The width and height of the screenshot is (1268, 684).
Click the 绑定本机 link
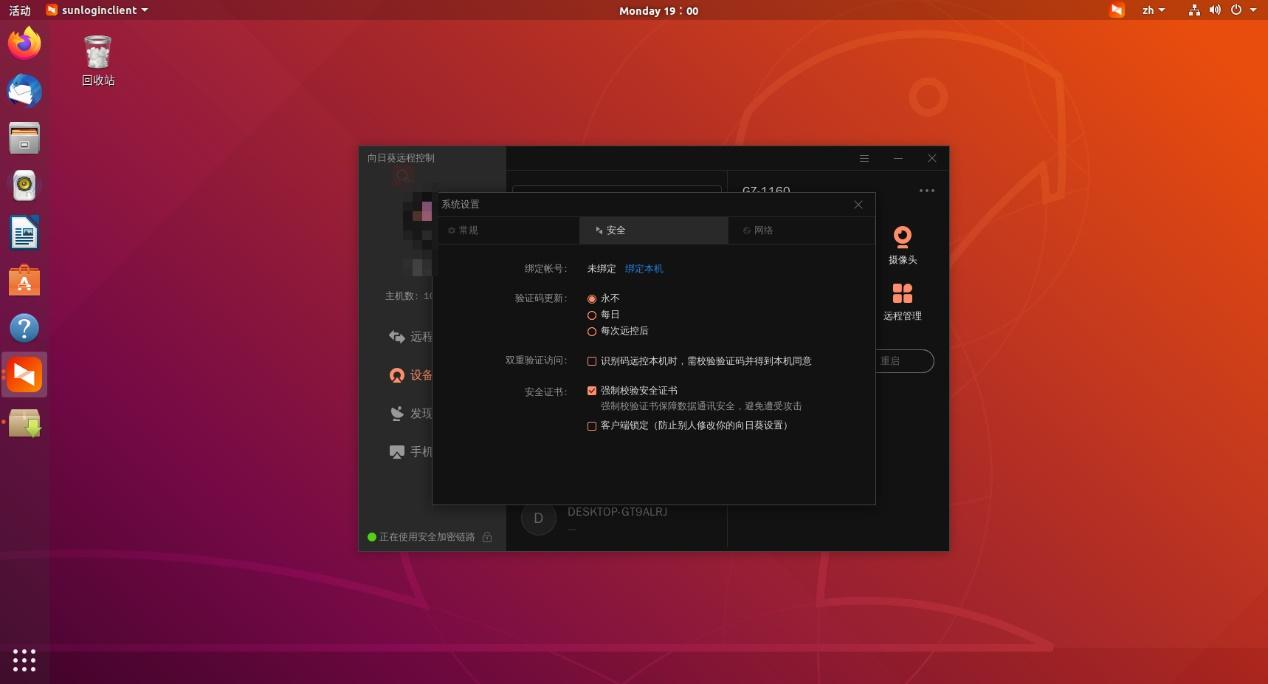click(x=644, y=269)
